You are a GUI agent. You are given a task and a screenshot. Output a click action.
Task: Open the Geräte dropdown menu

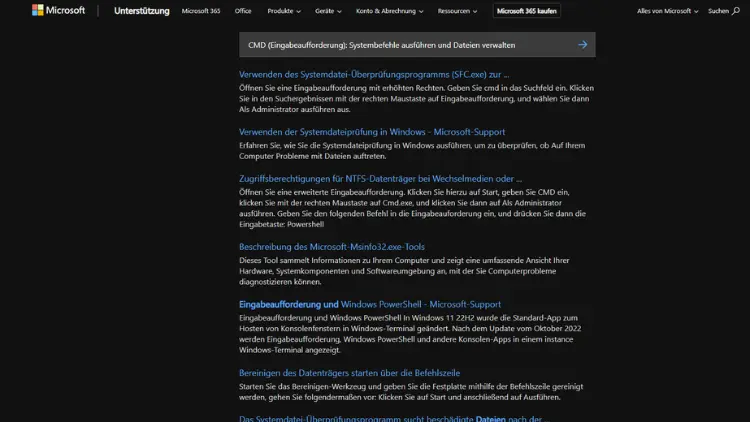(329, 11)
